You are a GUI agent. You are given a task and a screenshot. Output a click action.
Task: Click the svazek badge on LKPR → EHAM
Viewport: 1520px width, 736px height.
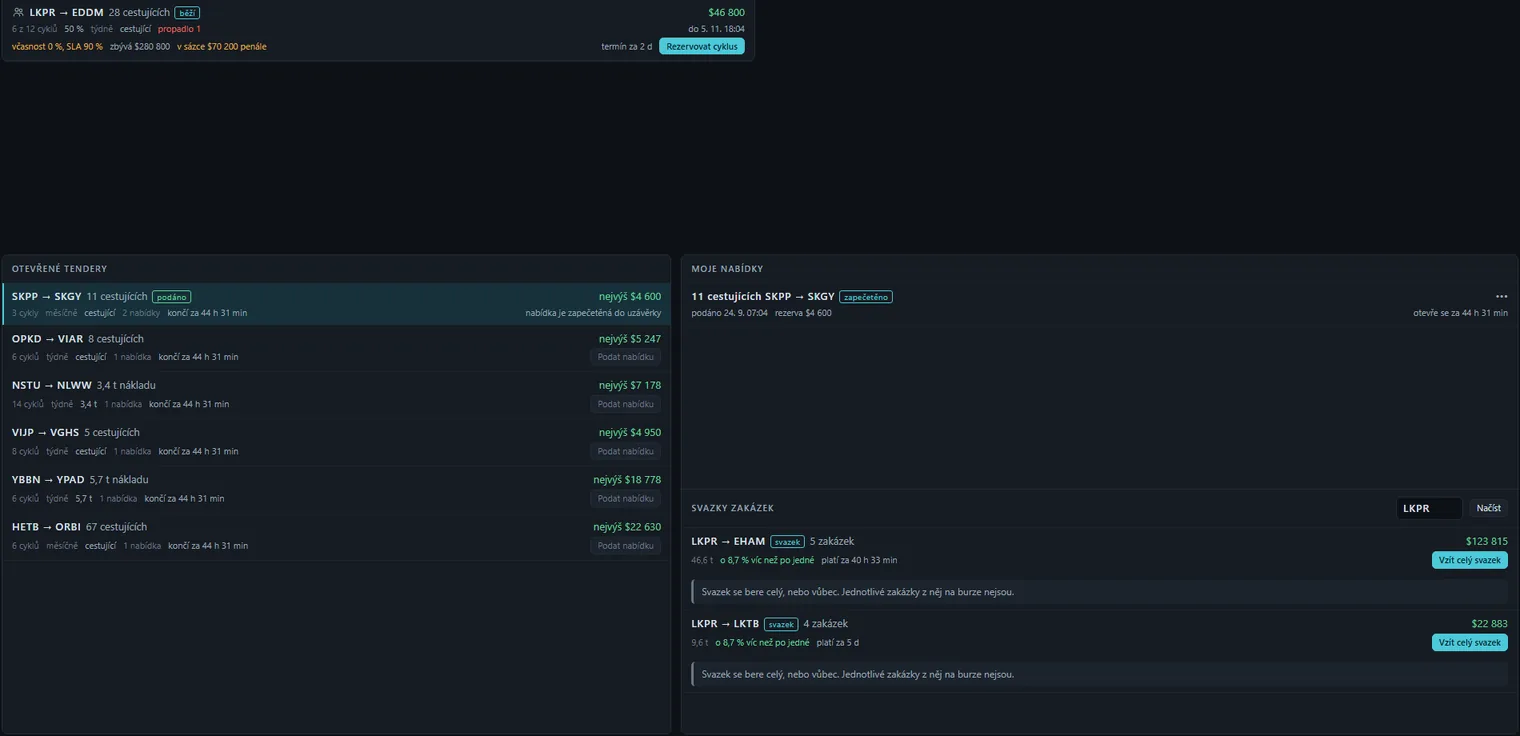coord(787,542)
